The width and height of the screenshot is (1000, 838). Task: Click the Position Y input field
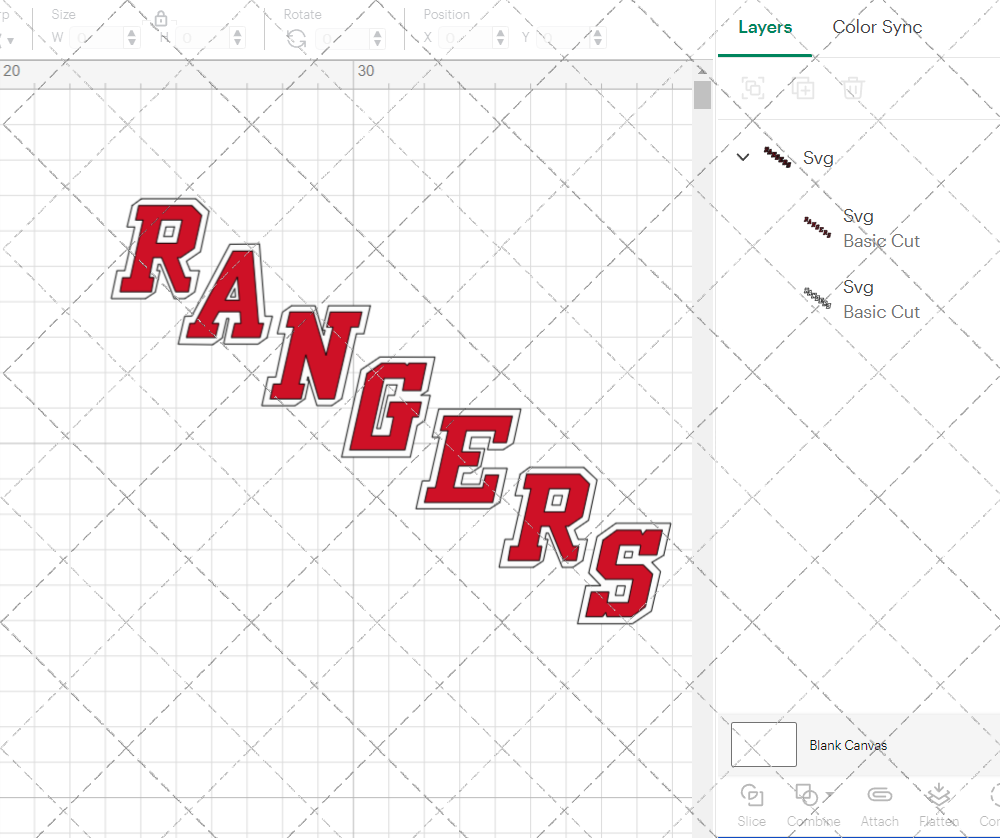564,38
